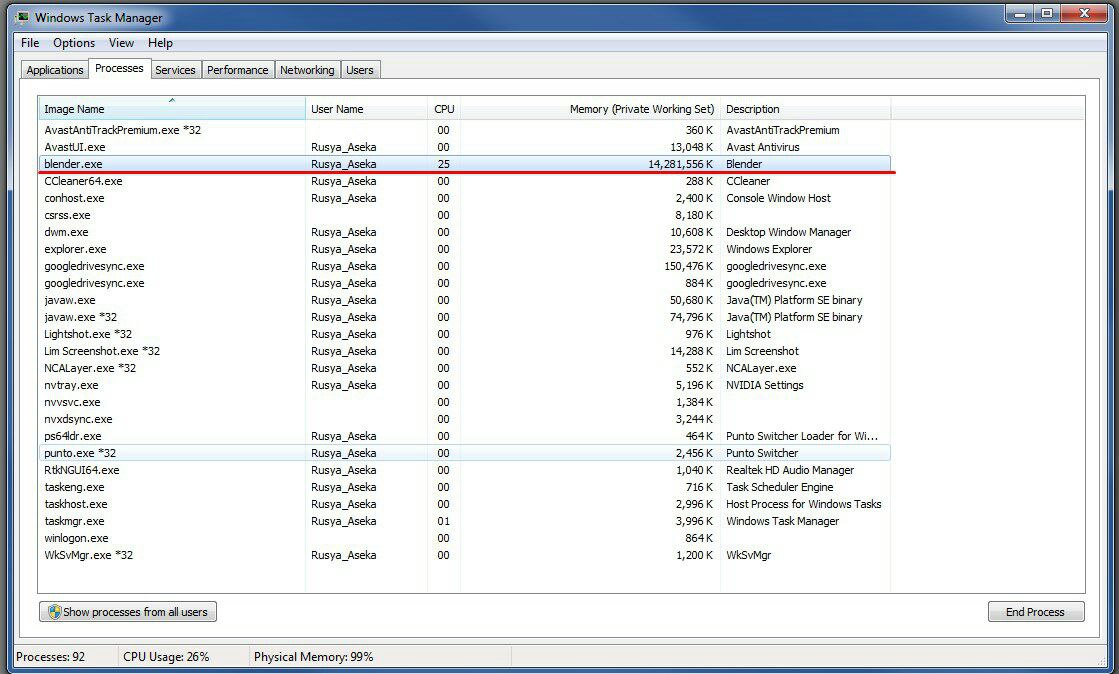Open the File menu
Image resolution: width=1119 pixels, height=674 pixels.
point(30,43)
